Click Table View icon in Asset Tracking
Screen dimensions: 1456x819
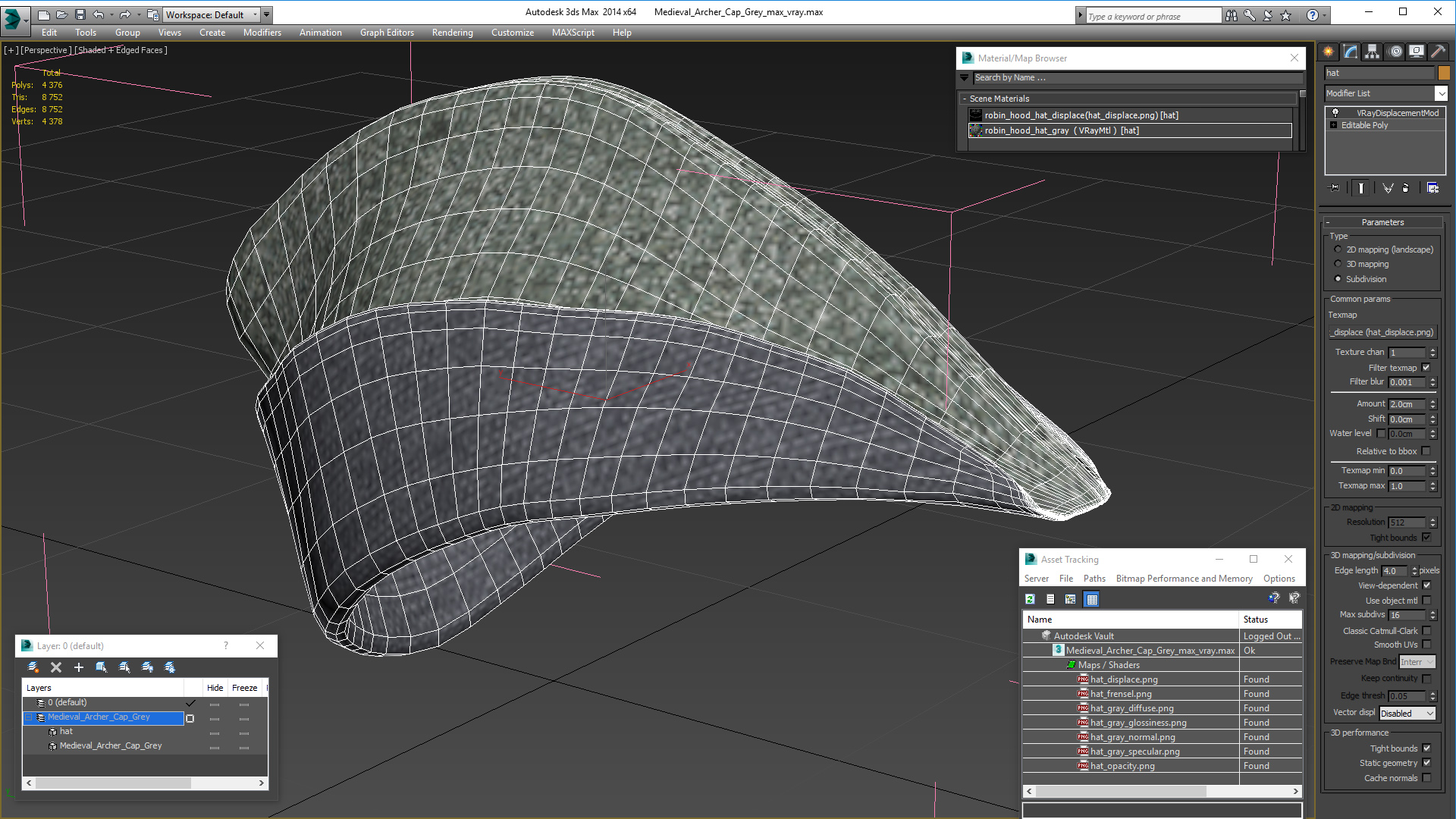(1091, 599)
